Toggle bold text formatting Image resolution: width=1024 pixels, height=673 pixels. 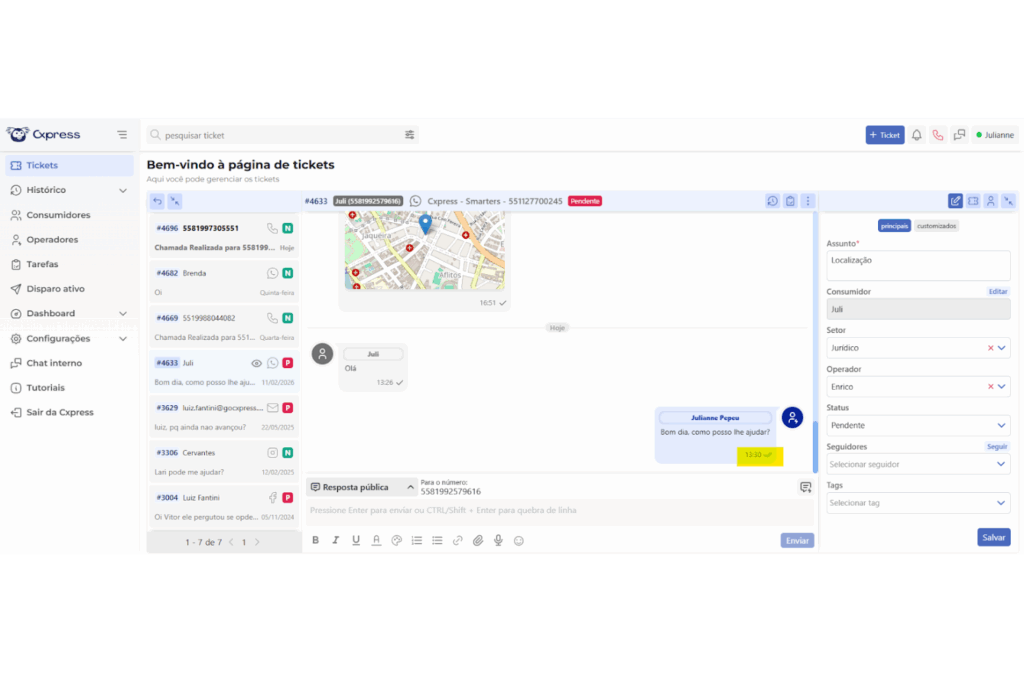(x=315, y=540)
